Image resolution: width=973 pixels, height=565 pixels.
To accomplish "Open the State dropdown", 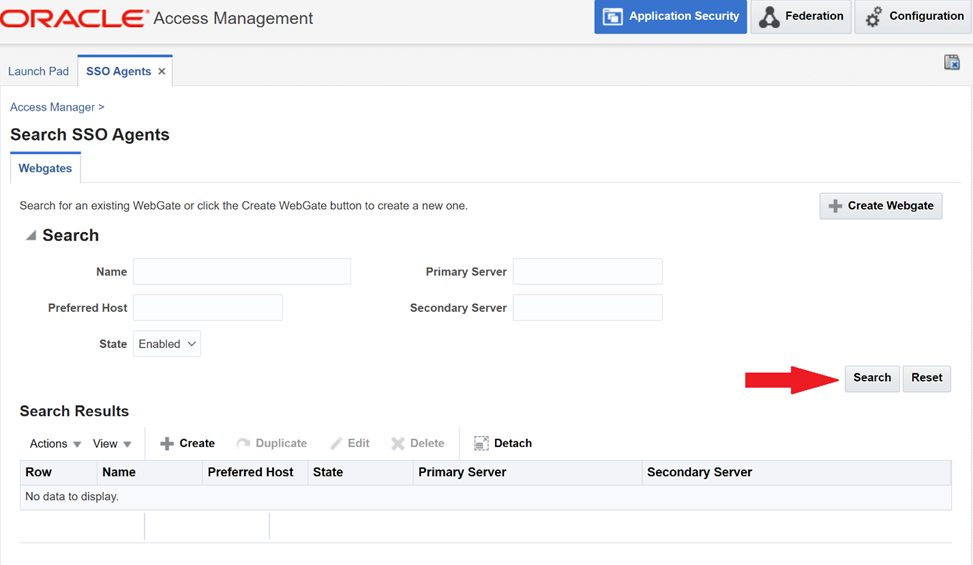I will click(167, 344).
